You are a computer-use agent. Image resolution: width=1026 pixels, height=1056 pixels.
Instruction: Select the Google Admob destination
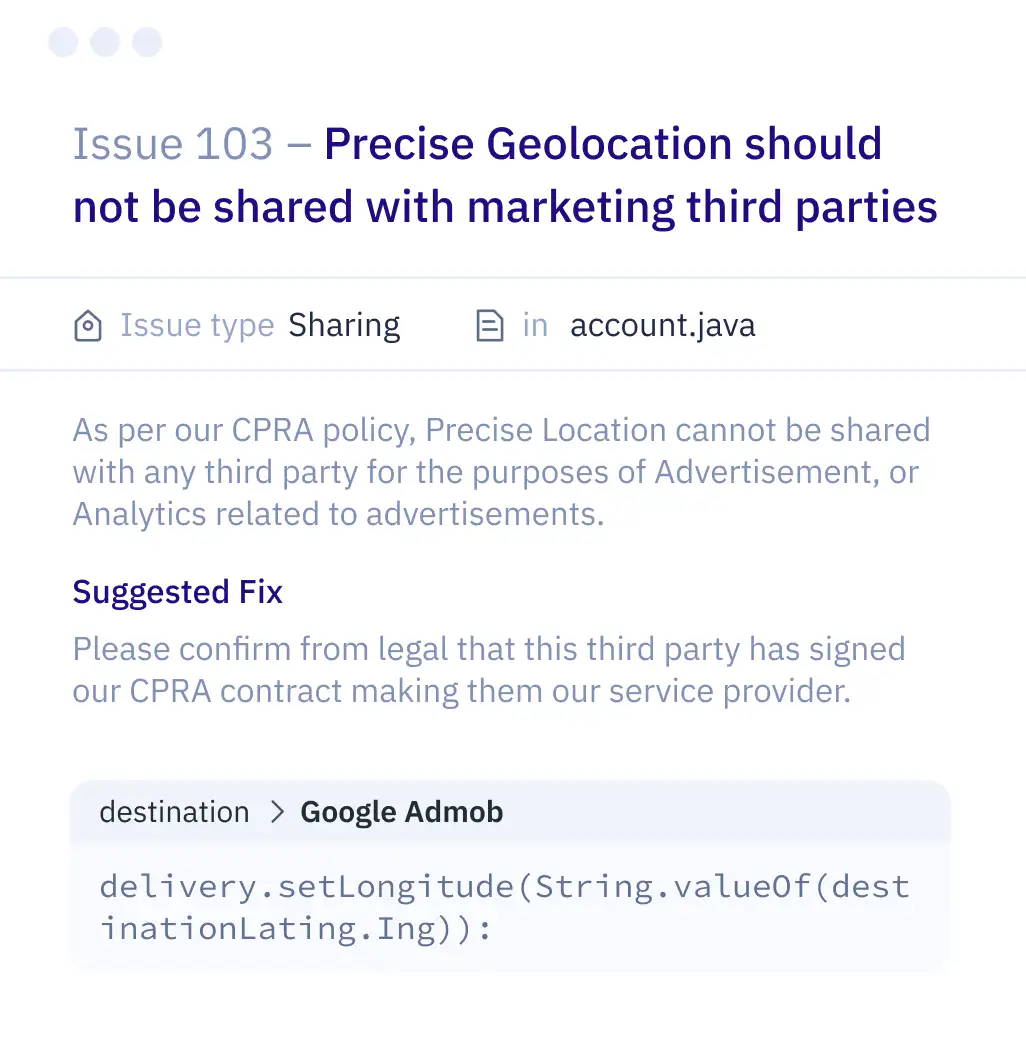click(401, 812)
